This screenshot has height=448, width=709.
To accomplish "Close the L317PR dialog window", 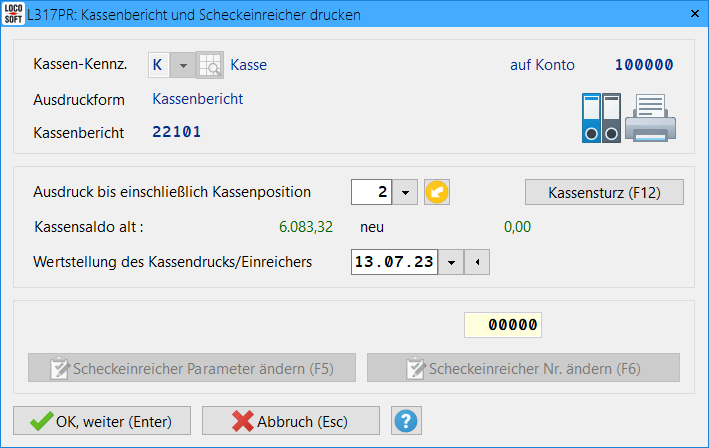I will point(689,15).
